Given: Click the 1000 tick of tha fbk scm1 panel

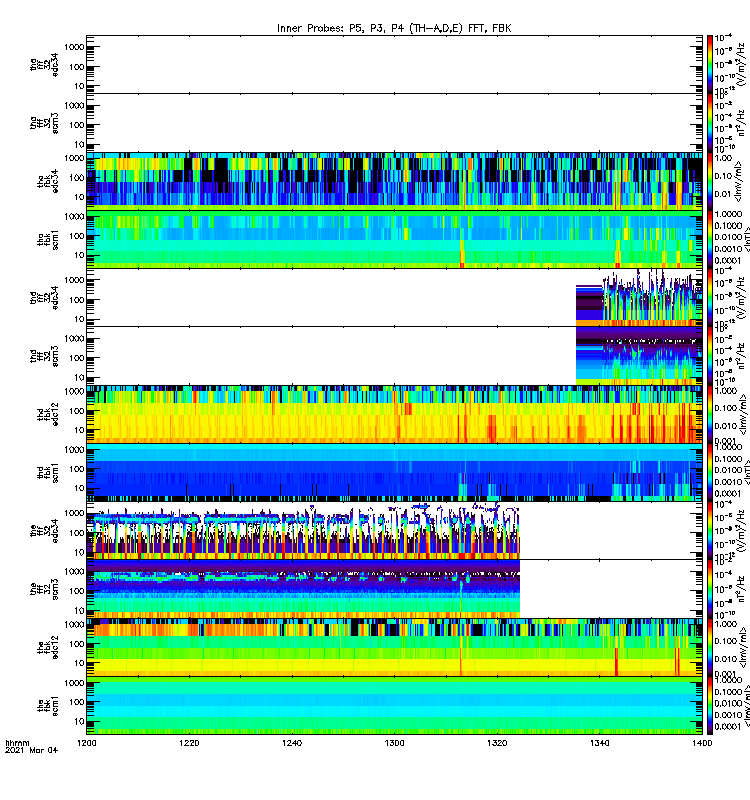Looking at the screenshot, I should pos(74,217).
